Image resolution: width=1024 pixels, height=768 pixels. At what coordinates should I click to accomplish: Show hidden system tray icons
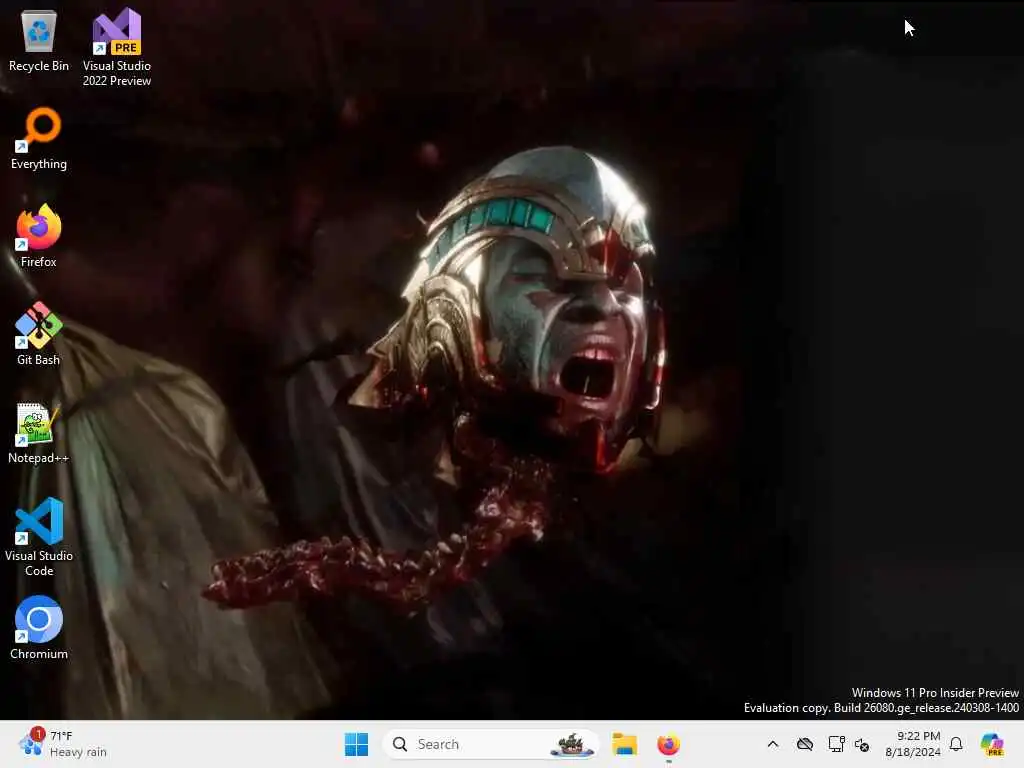point(773,744)
